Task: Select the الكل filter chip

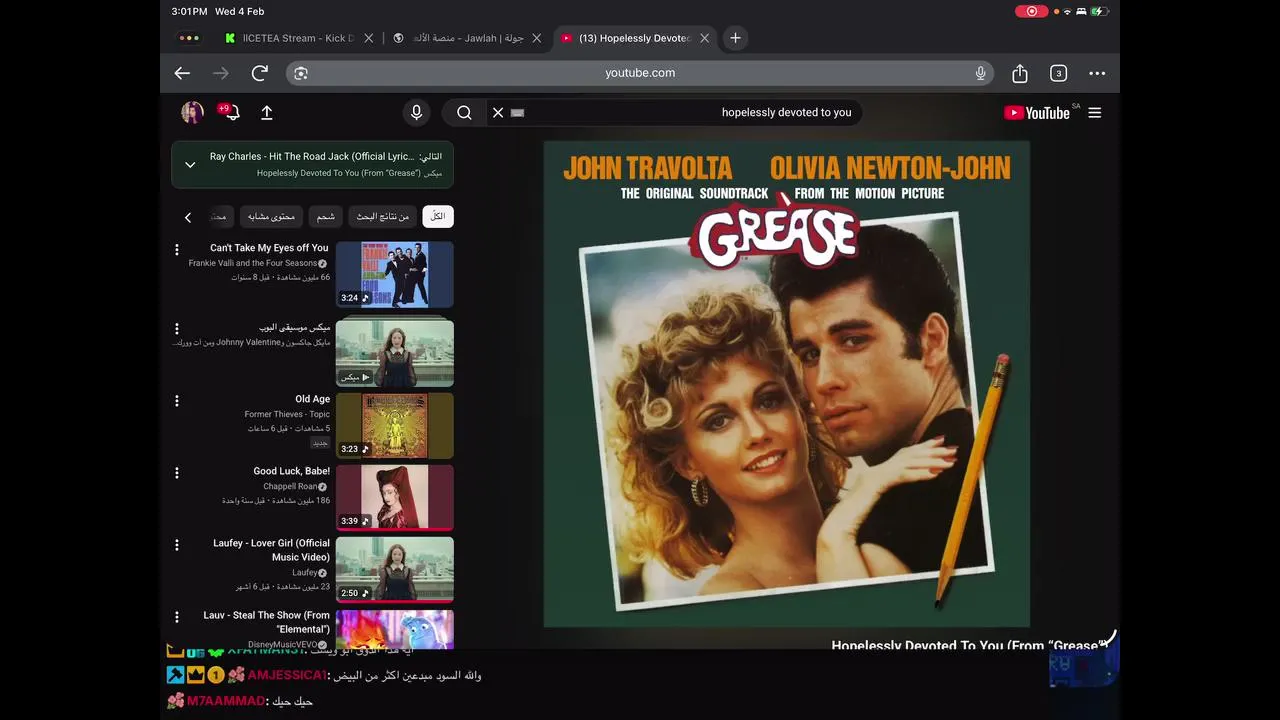Action: click(x=438, y=217)
